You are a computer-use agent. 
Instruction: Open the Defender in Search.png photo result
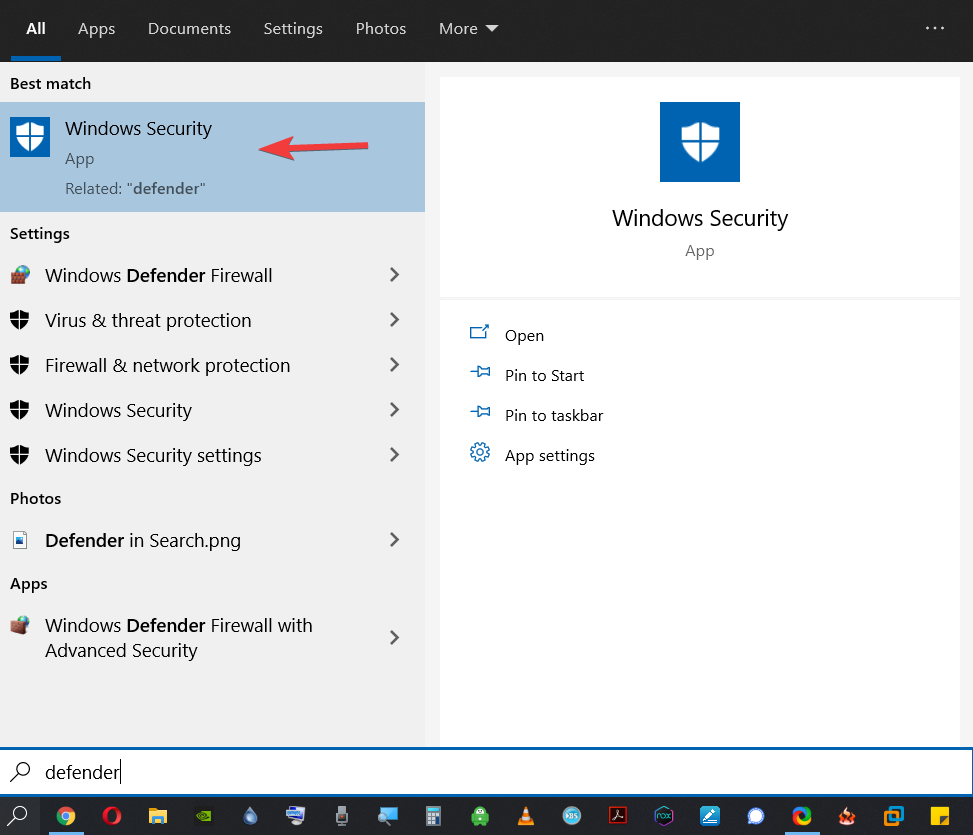pyautogui.click(x=212, y=540)
